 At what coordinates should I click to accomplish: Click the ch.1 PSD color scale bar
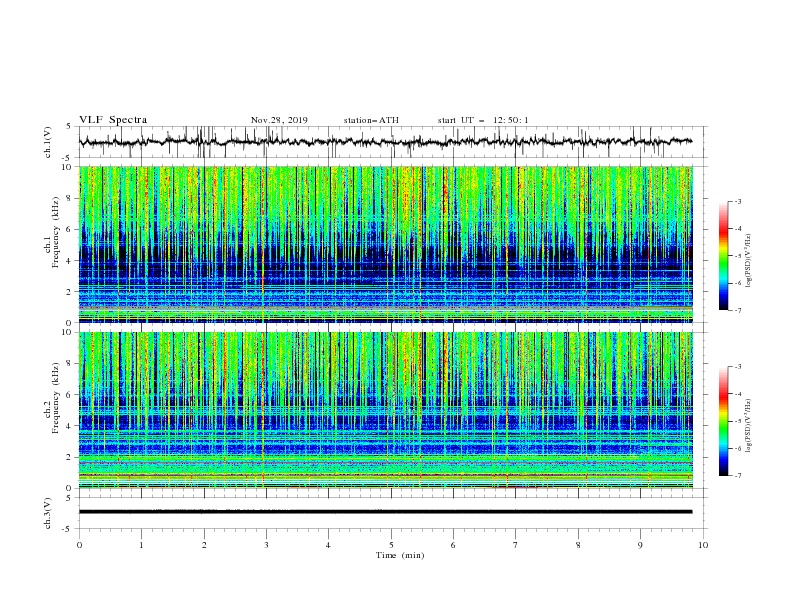click(724, 256)
